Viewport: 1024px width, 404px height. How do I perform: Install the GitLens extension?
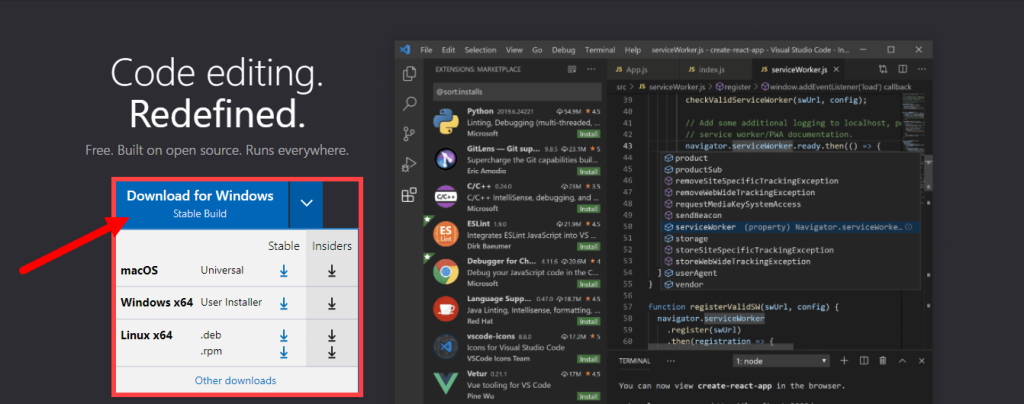588,171
